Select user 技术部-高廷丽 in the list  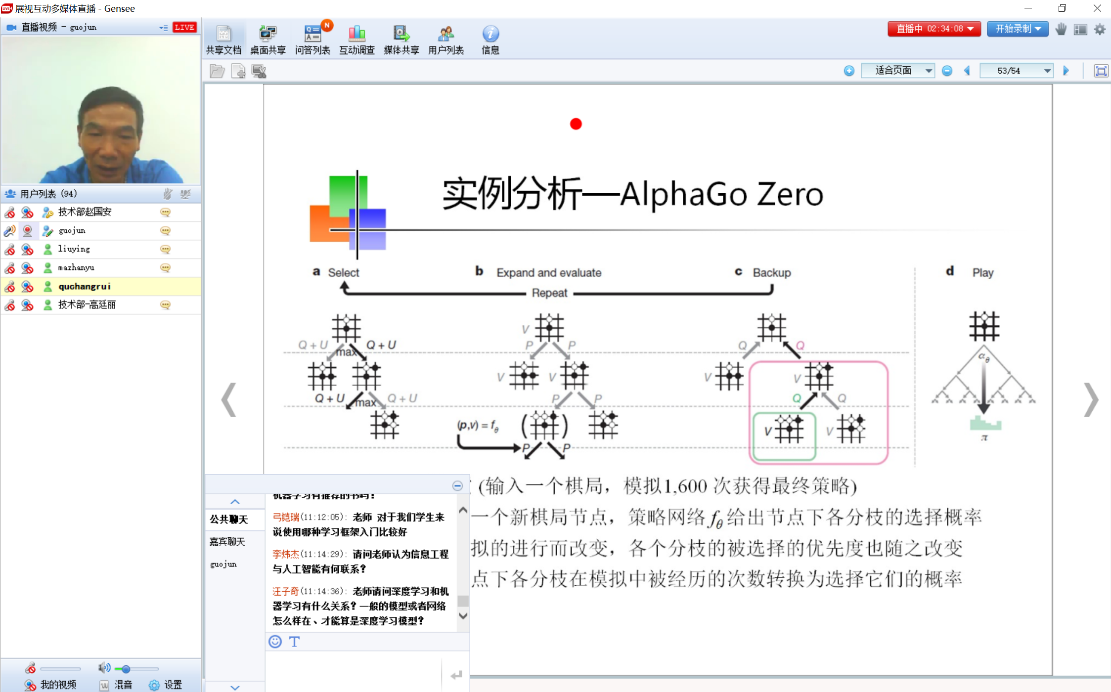[101, 305]
